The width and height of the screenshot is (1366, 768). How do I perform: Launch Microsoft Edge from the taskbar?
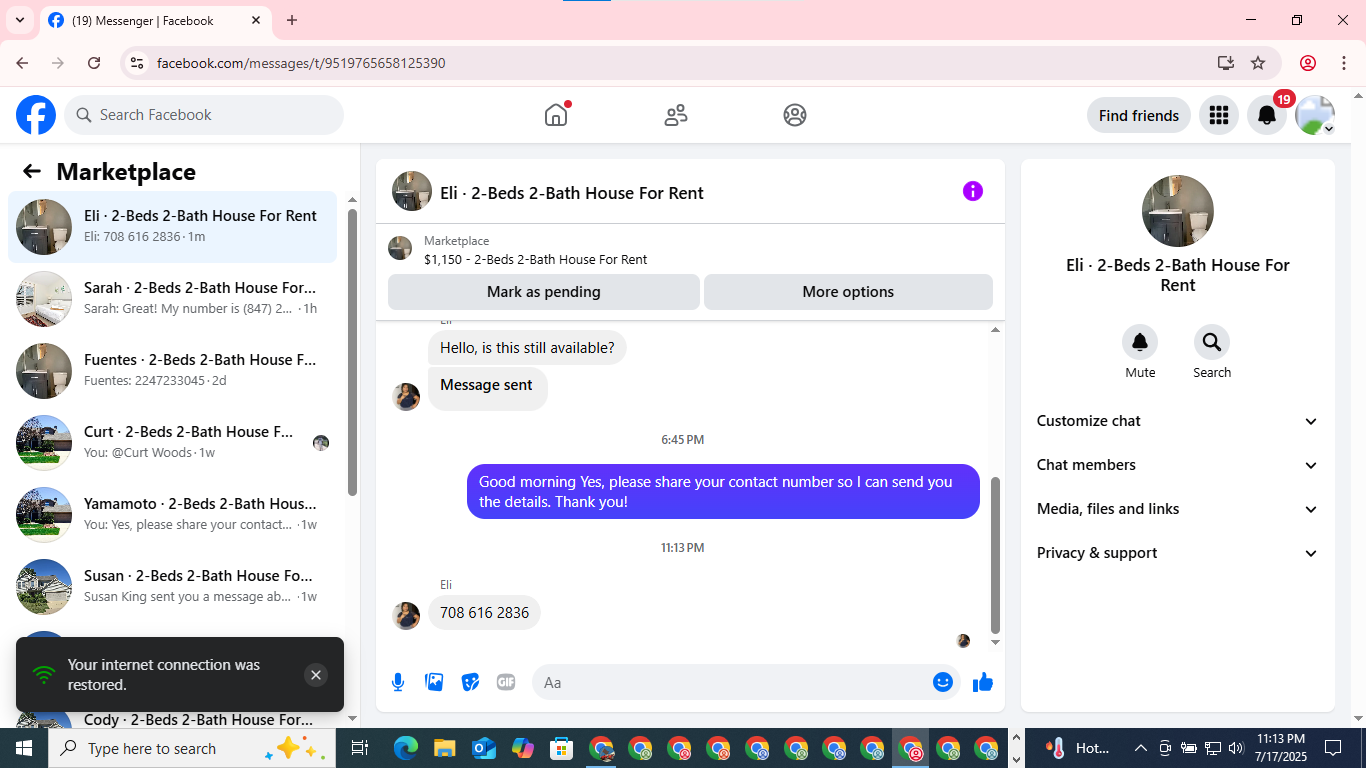pos(405,748)
